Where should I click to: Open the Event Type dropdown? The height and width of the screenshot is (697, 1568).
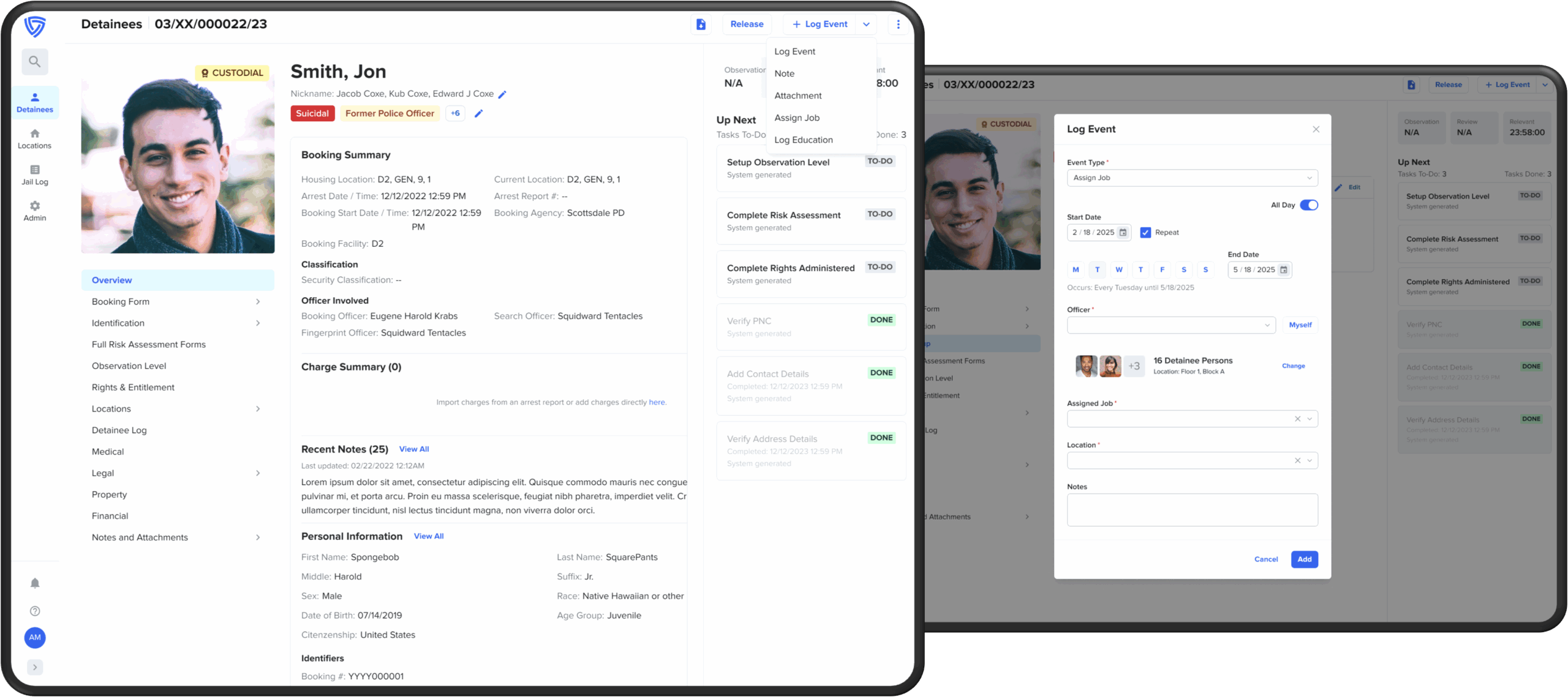1192,178
